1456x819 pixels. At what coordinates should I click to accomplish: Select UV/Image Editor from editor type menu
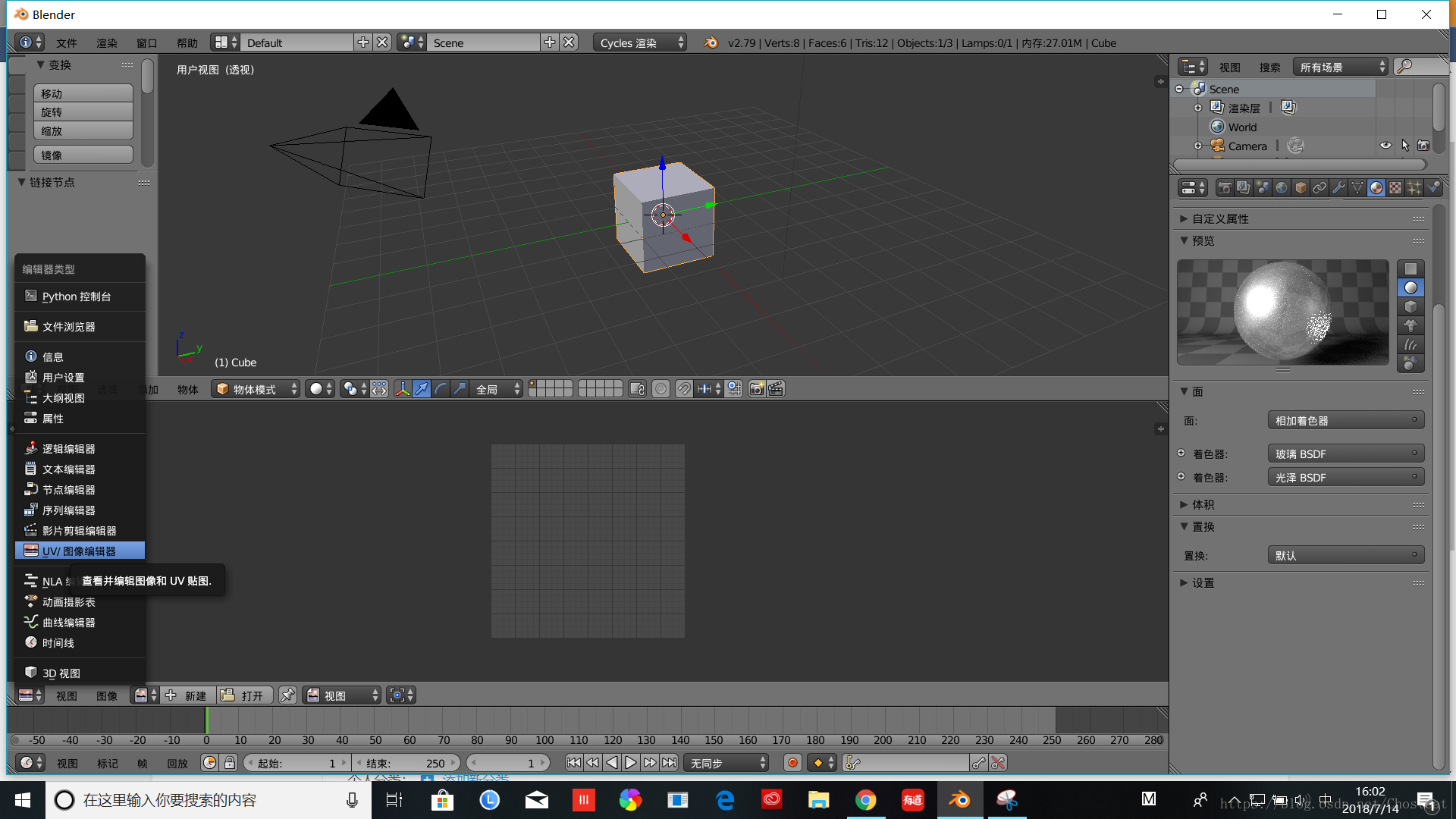coord(80,551)
